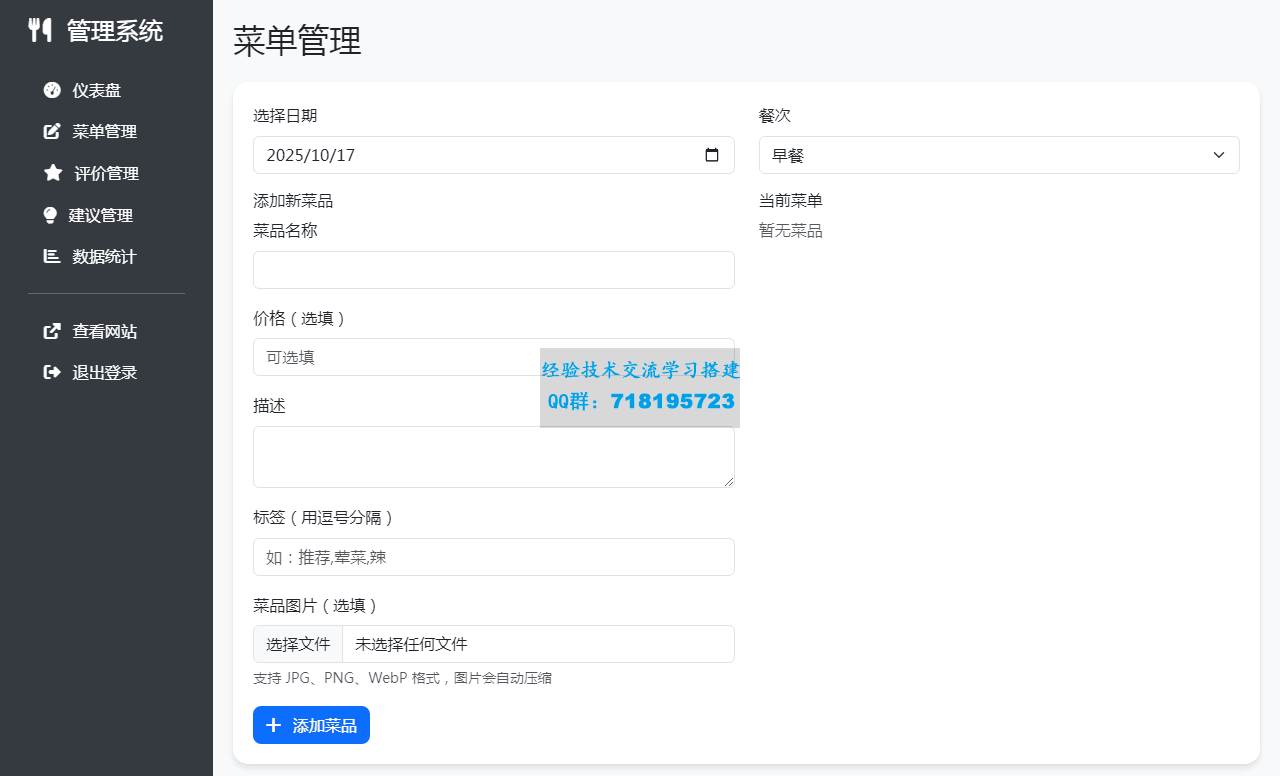Click the lightbulb suggestions icon

tap(50, 215)
